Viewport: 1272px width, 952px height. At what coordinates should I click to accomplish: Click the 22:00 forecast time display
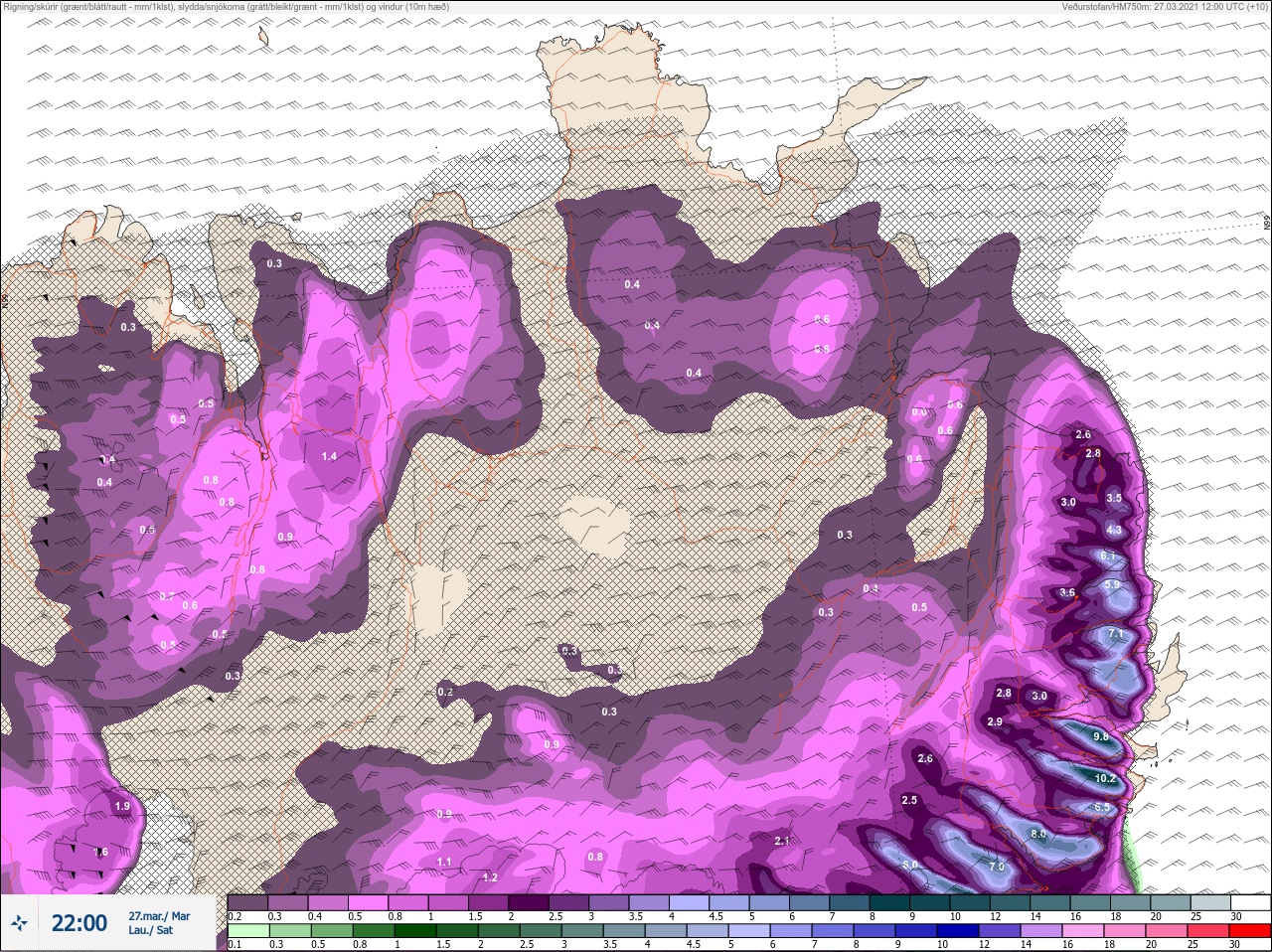coord(79,924)
